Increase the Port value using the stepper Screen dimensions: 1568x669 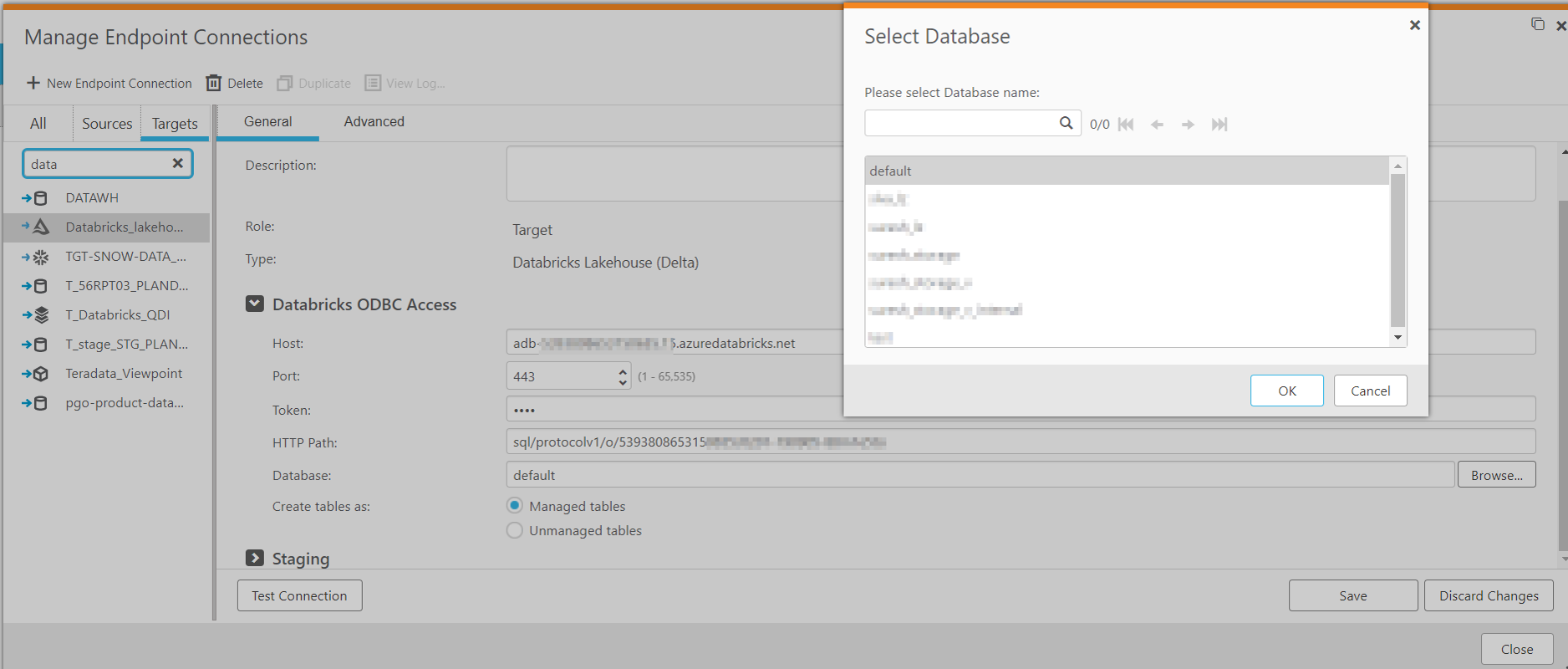pyautogui.click(x=623, y=370)
